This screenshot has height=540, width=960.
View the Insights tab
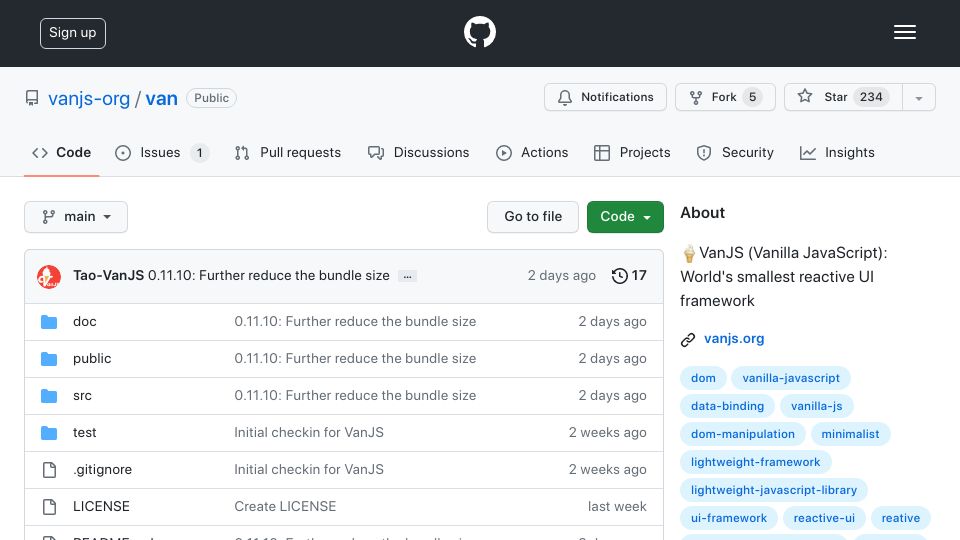click(x=837, y=152)
